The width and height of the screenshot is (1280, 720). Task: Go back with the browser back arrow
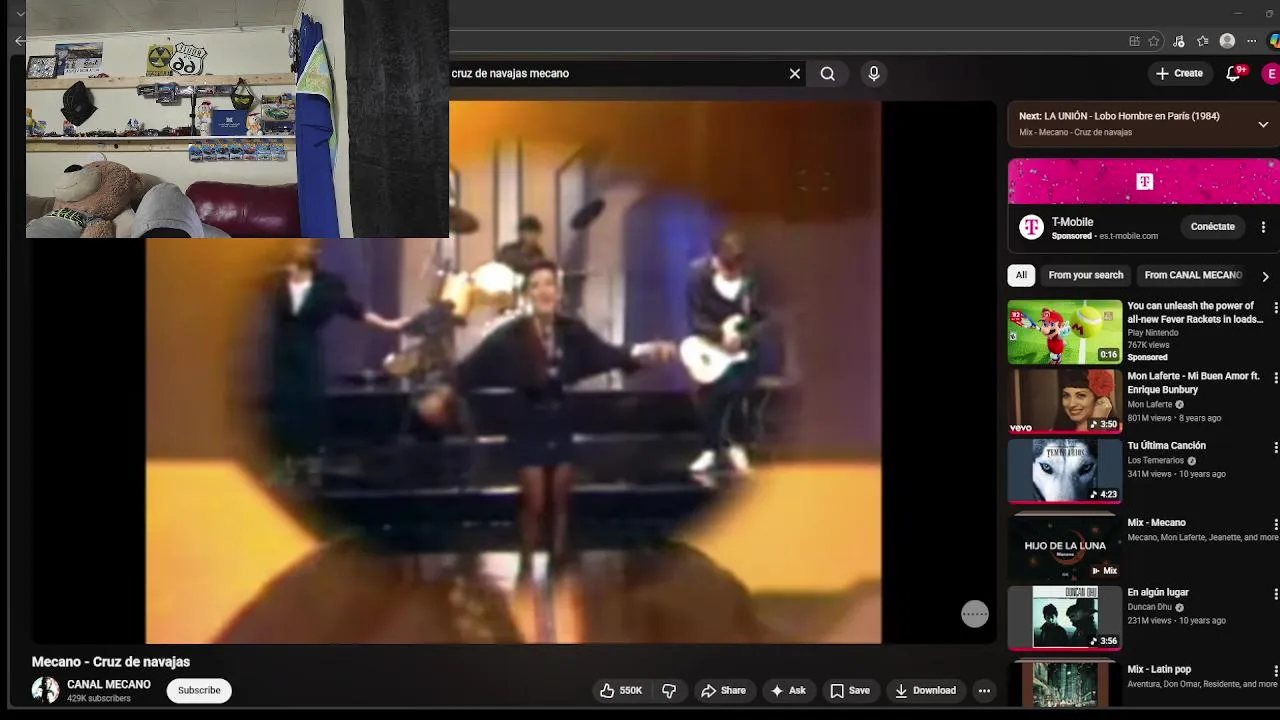20,41
